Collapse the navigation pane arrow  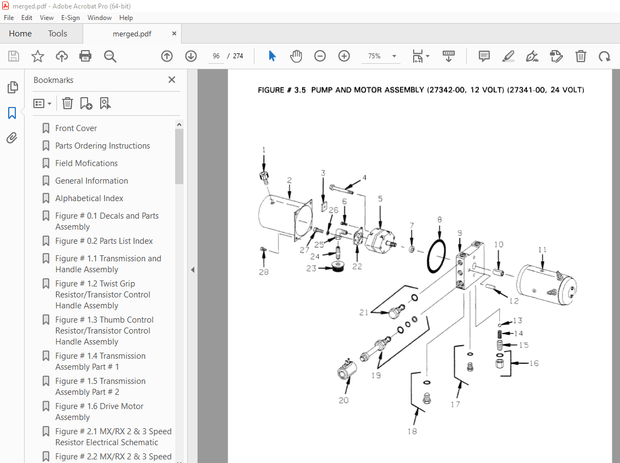pos(193,270)
